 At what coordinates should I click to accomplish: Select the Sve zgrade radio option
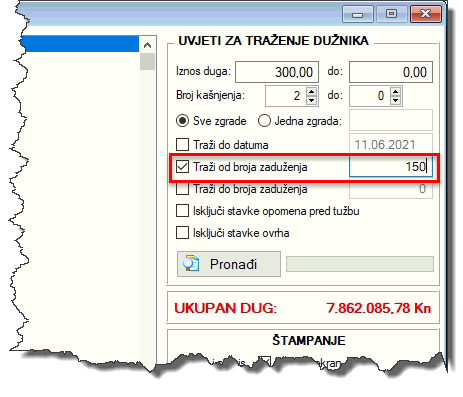182,121
